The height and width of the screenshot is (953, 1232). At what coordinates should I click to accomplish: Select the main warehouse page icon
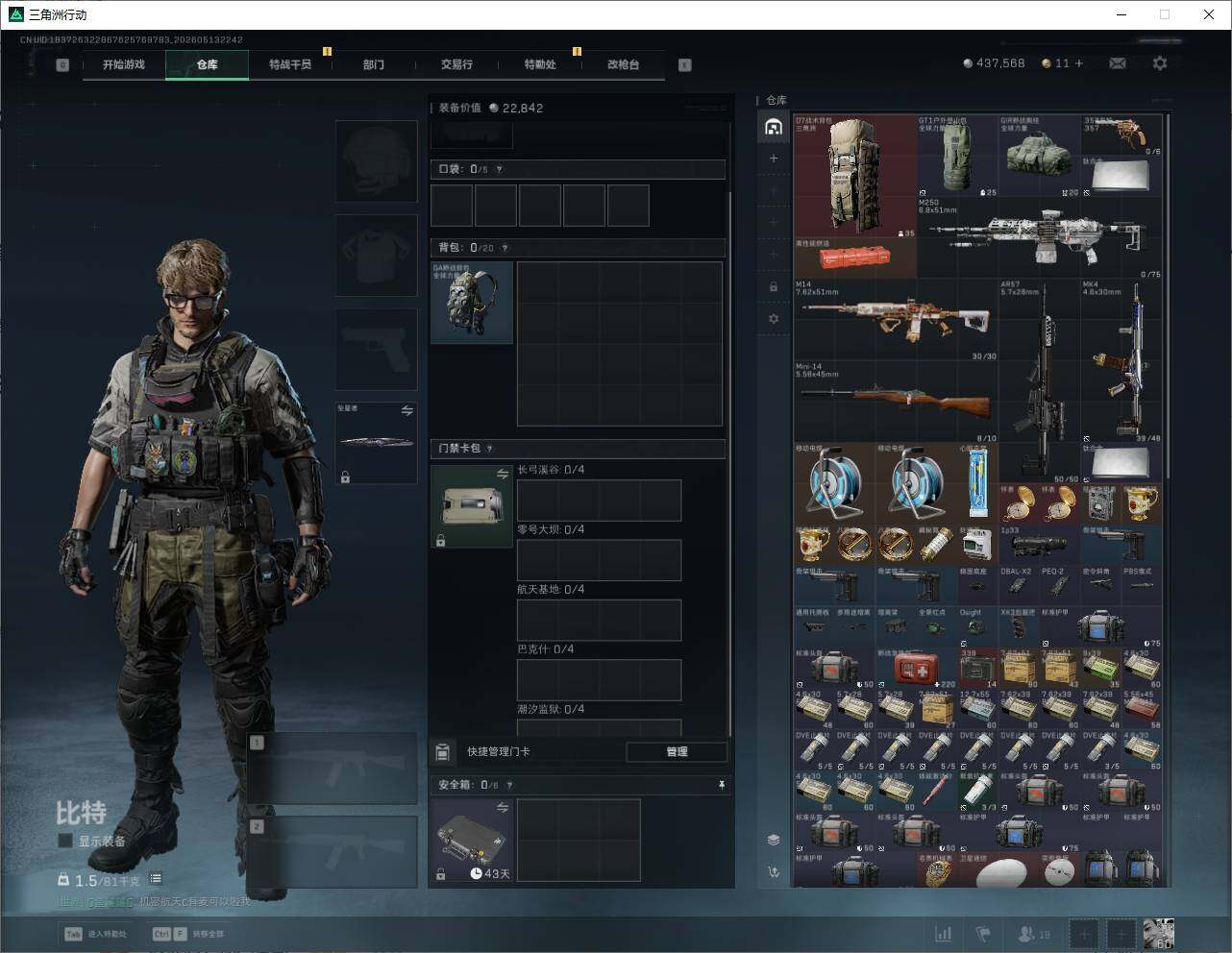click(x=774, y=127)
